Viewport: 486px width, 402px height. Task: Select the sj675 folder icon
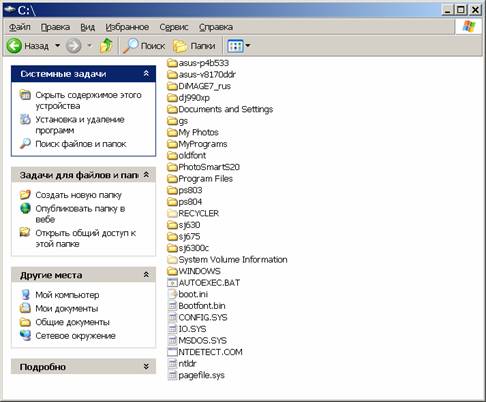tap(172, 236)
